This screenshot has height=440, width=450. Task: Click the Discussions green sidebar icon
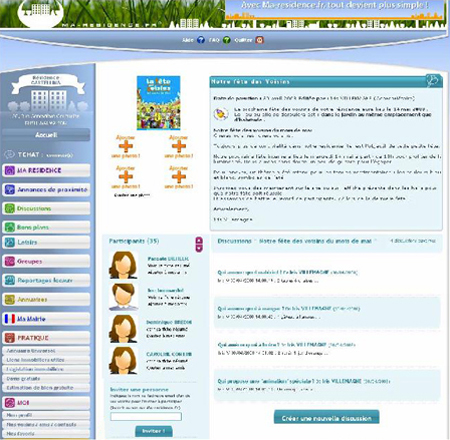click(9, 208)
